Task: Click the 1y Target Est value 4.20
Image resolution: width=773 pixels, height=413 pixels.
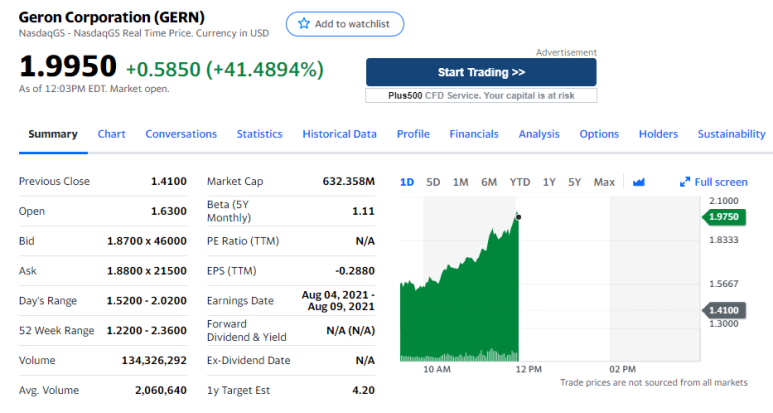Action: pos(363,390)
